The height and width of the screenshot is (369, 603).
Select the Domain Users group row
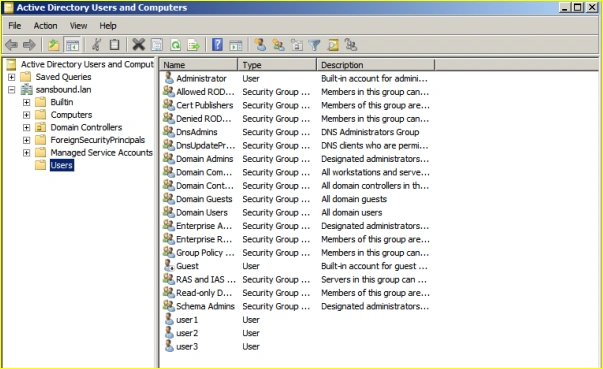tap(296, 212)
